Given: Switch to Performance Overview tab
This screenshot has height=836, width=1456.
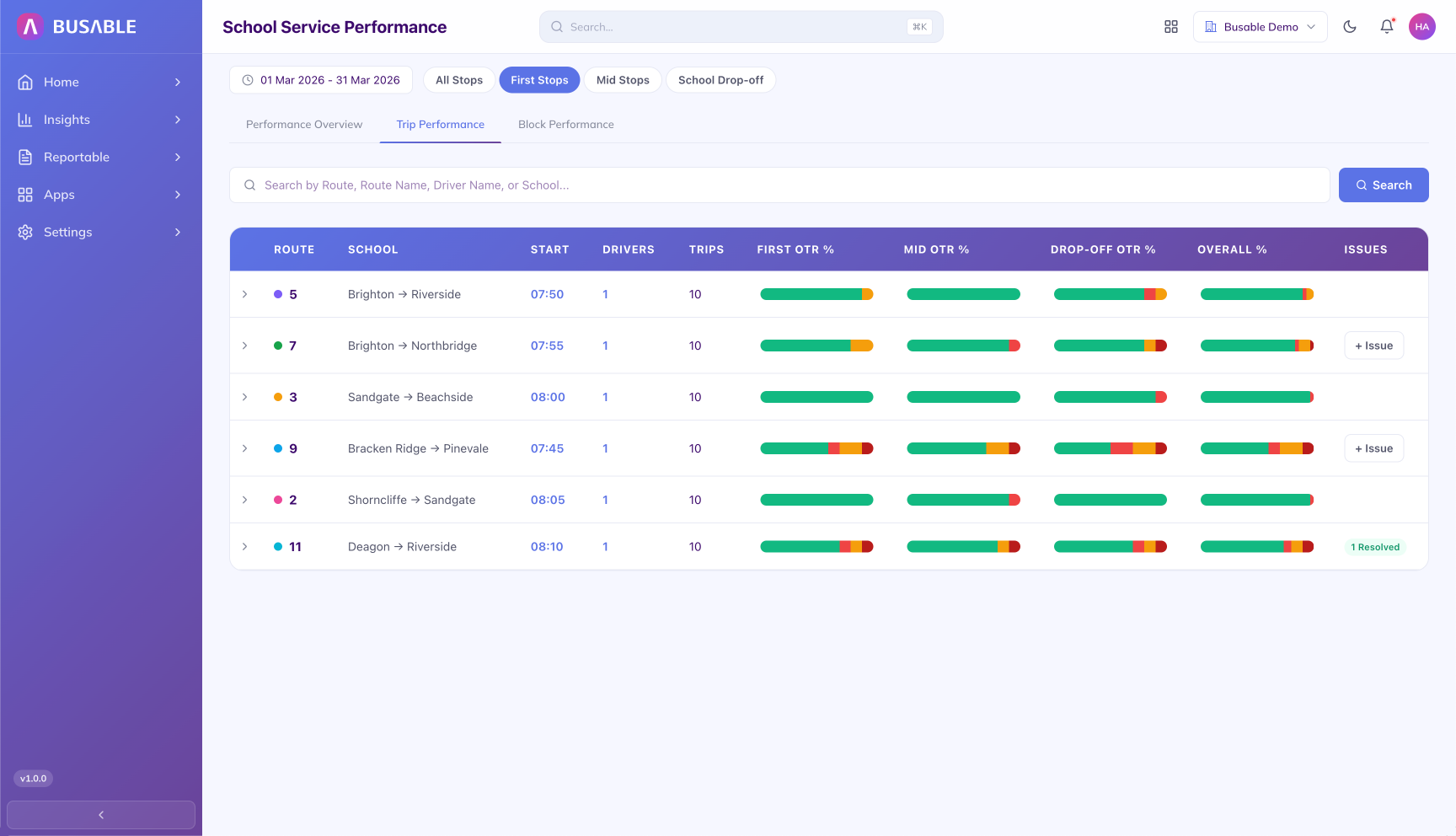Looking at the screenshot, I should 304,124.
